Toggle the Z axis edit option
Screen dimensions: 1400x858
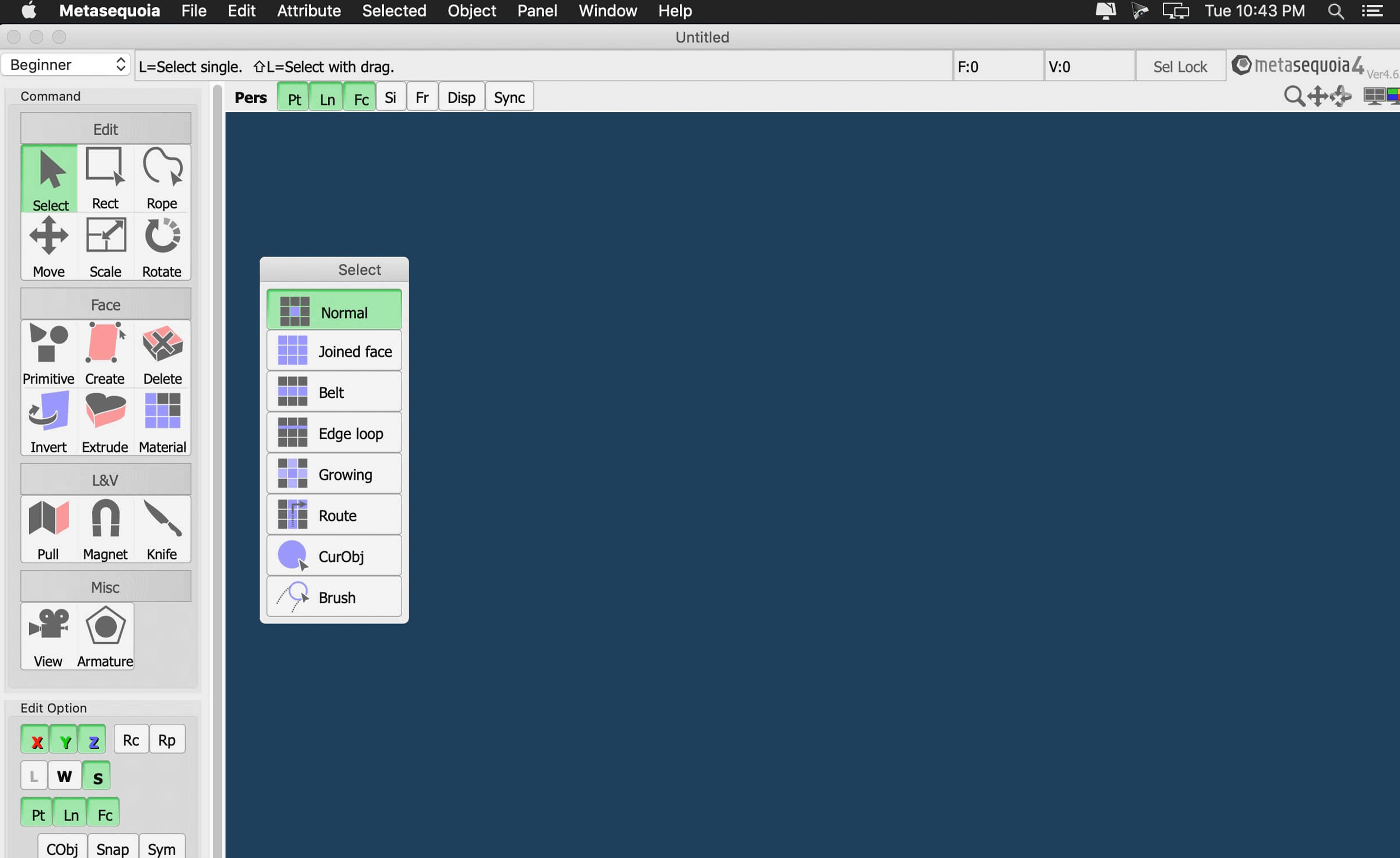tap(92, 740)
